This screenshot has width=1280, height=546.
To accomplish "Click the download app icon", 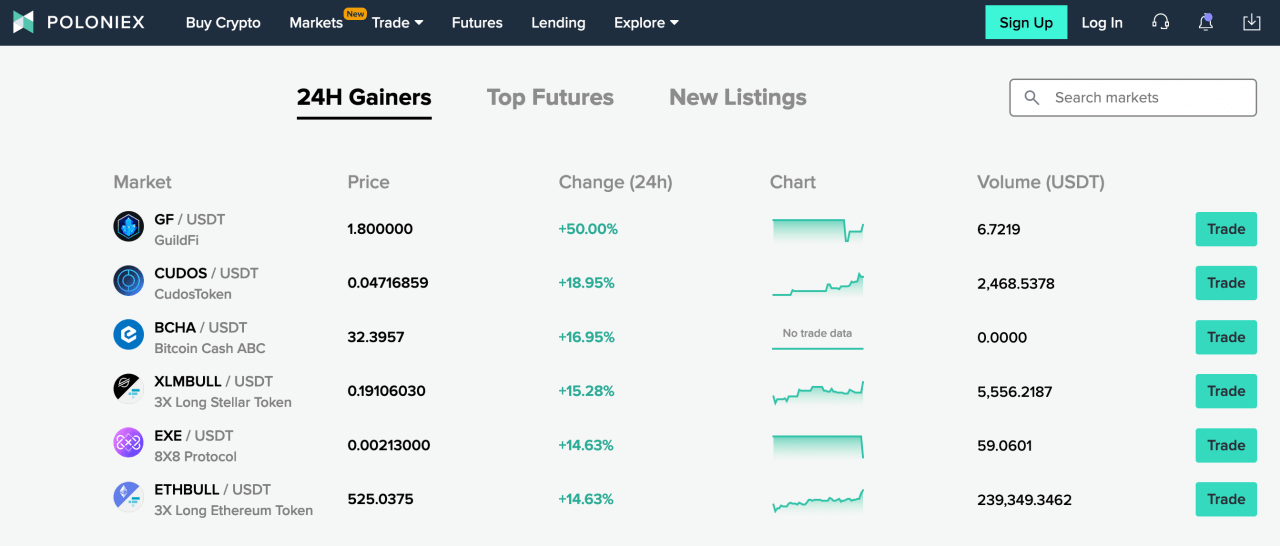I will click(1251, 22).
